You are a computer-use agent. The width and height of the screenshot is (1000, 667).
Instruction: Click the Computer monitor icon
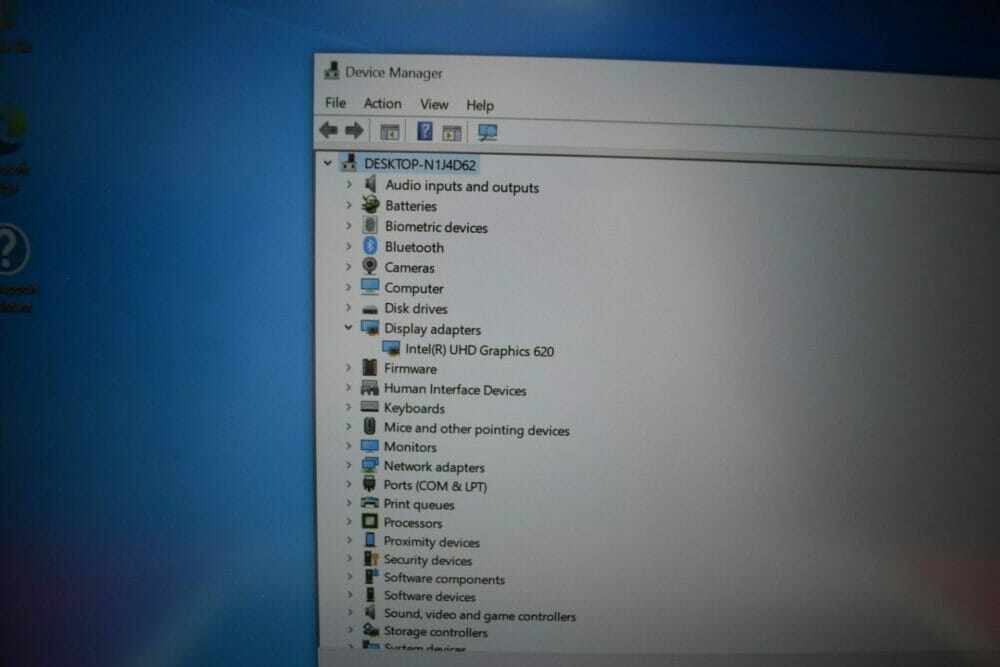pyautogui.click(x=370, y=286)
